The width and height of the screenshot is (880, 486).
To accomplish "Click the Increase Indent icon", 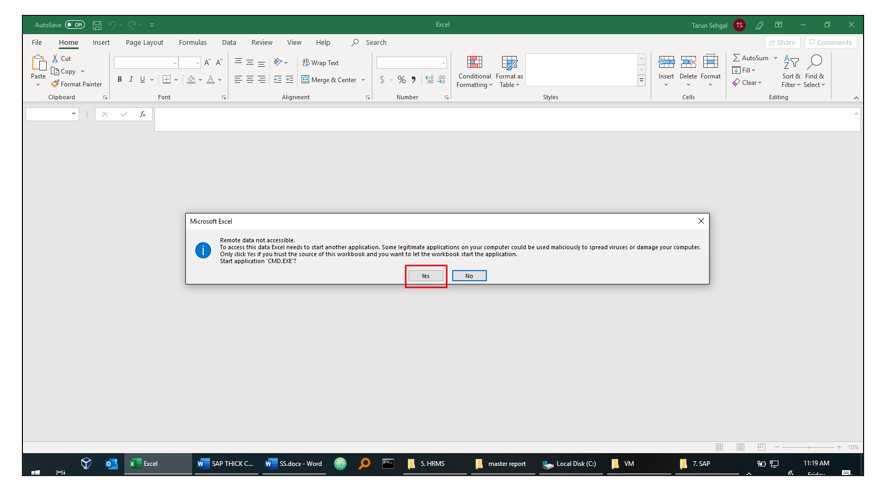I will tap(289, 80).
